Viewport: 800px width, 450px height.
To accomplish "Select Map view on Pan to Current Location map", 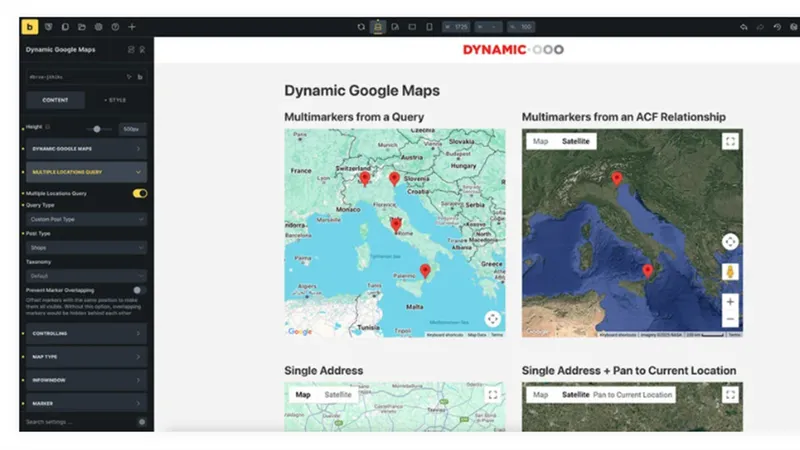I will click(540, 395).
